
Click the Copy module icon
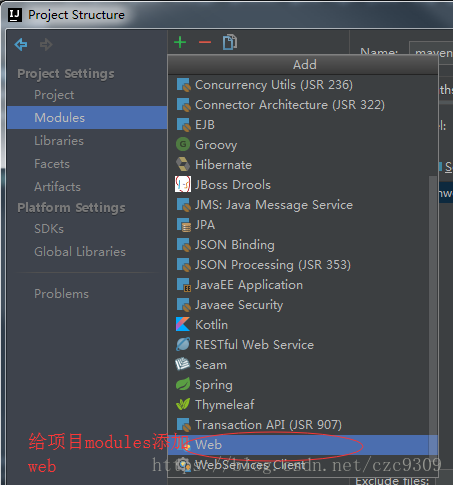click(x=230, y=42)
